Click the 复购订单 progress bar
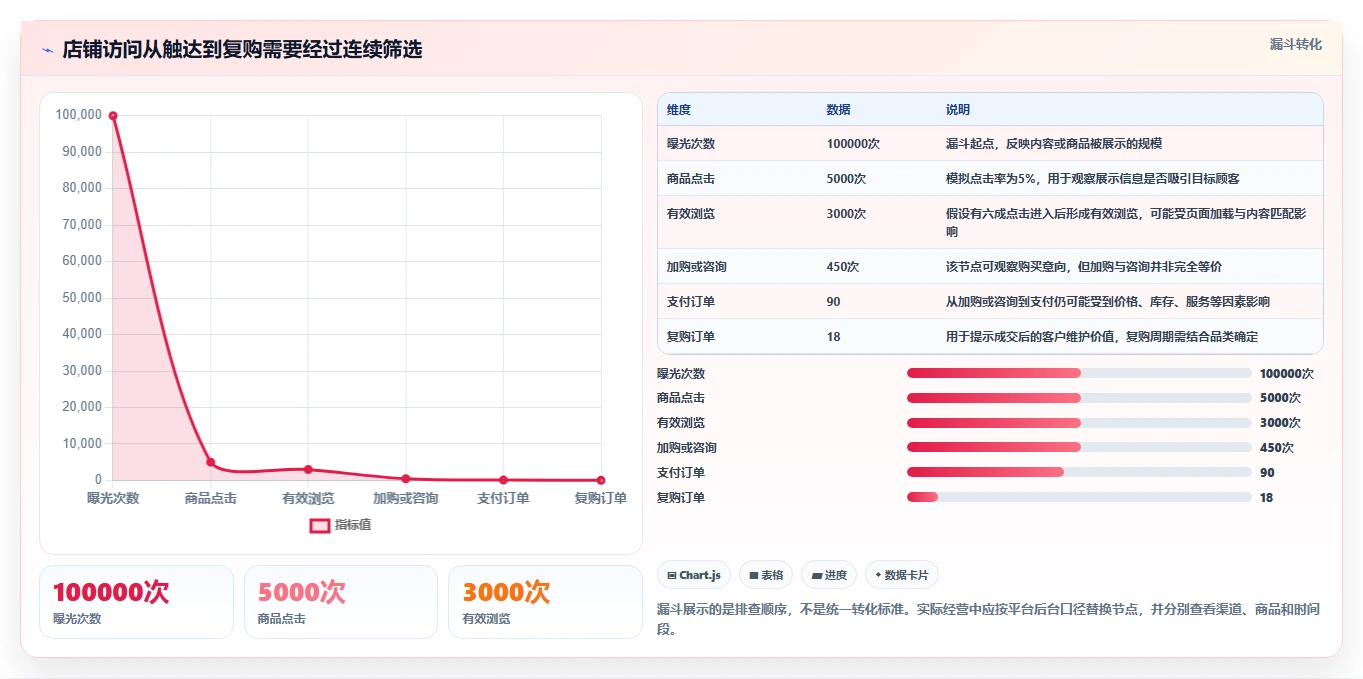Screen dimensions: 1363x679 click(1079, 497)
